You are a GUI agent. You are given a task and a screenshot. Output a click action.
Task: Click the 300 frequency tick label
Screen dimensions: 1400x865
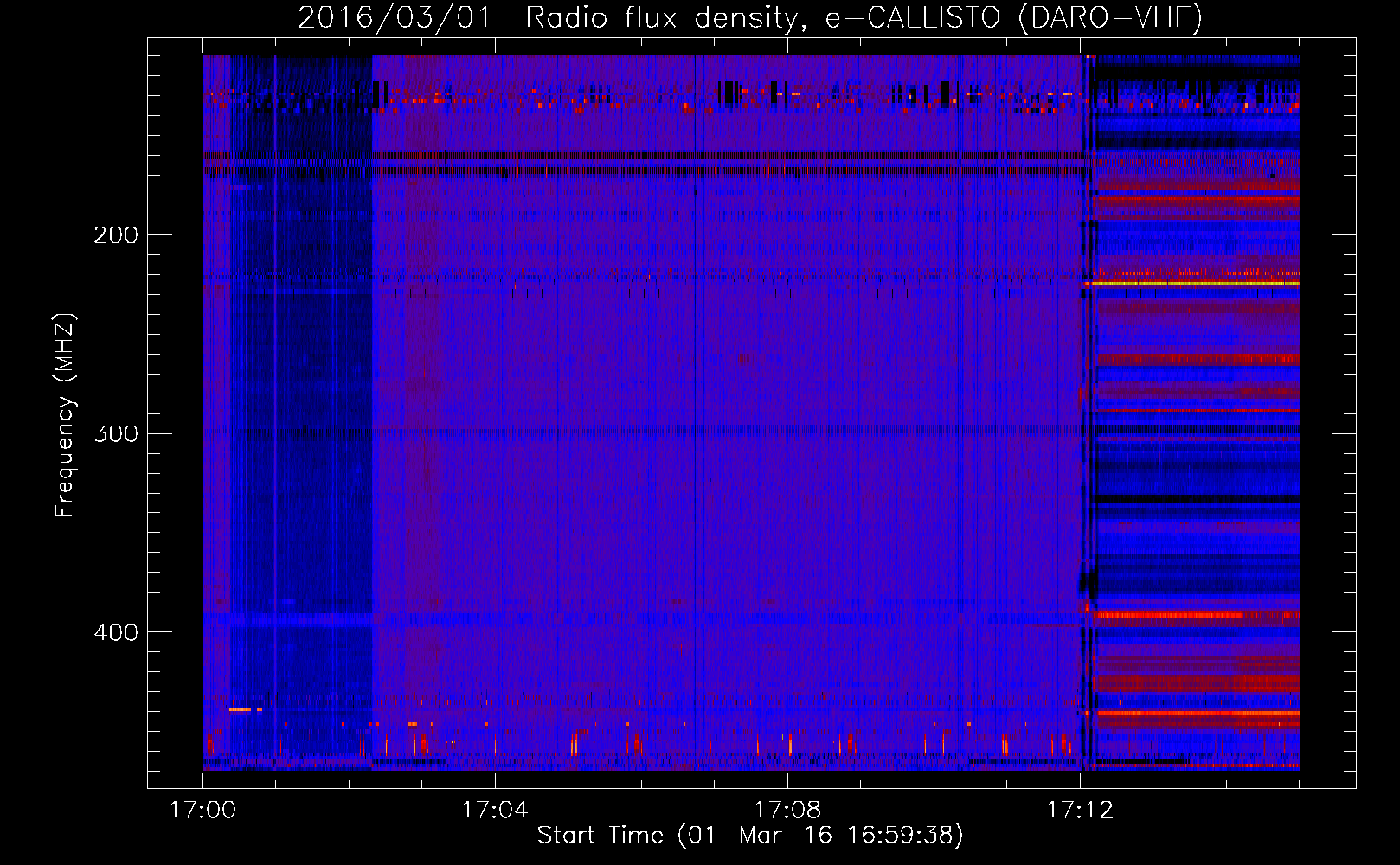[116, 432]
